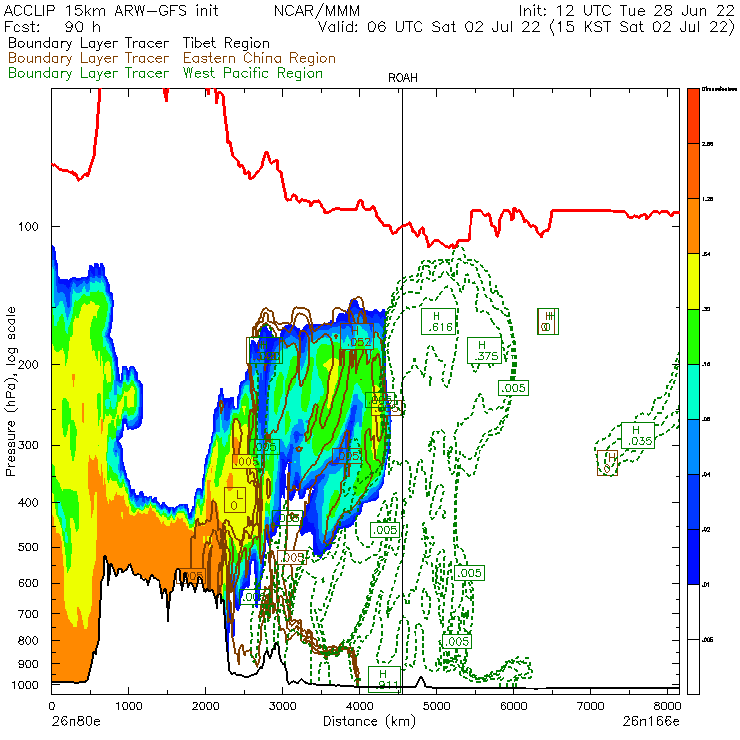
Task: Click the 1.28 colorbar tick label
Action: point(707,199)
